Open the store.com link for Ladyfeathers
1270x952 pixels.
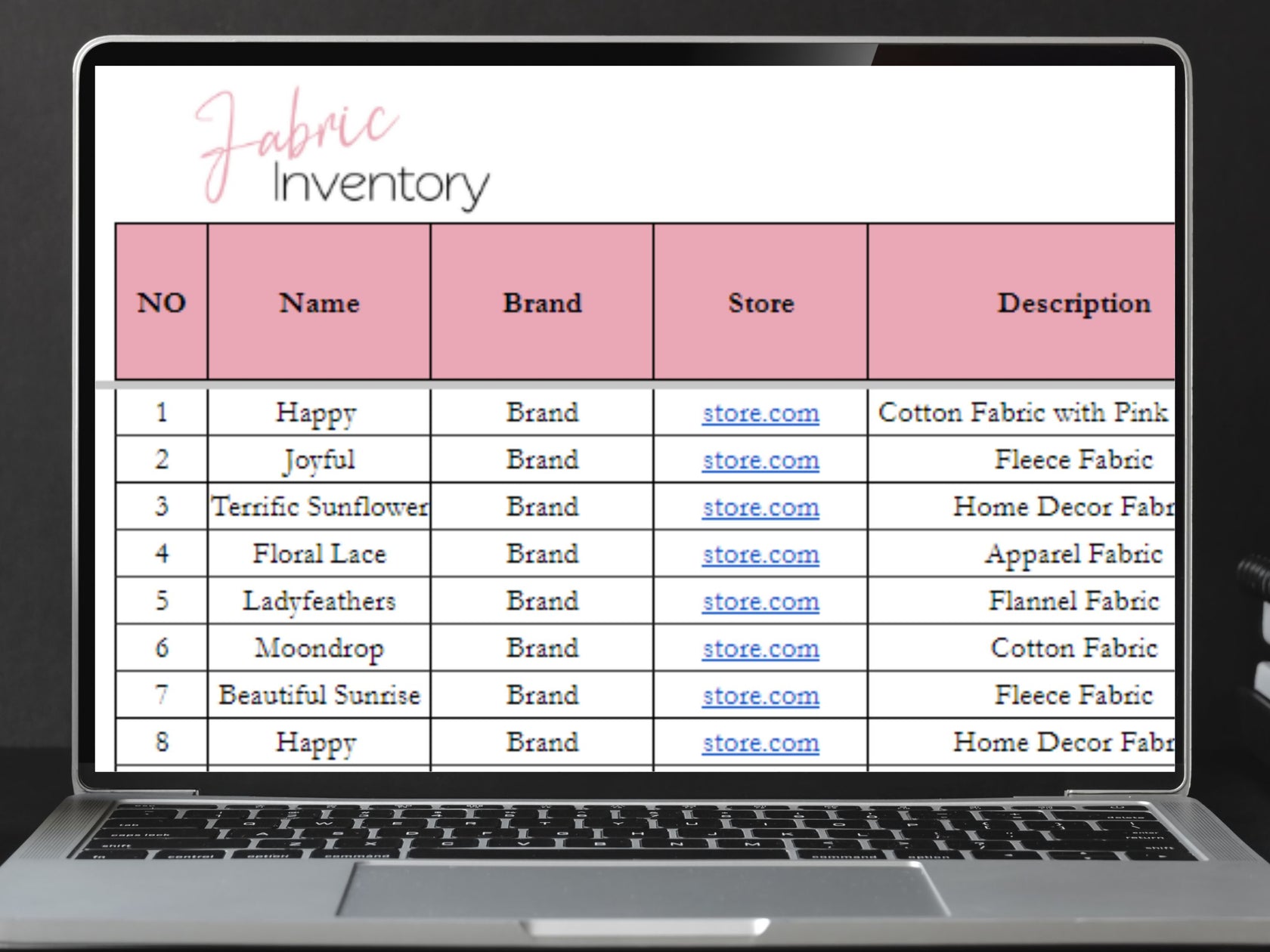[x=759, y=601]
